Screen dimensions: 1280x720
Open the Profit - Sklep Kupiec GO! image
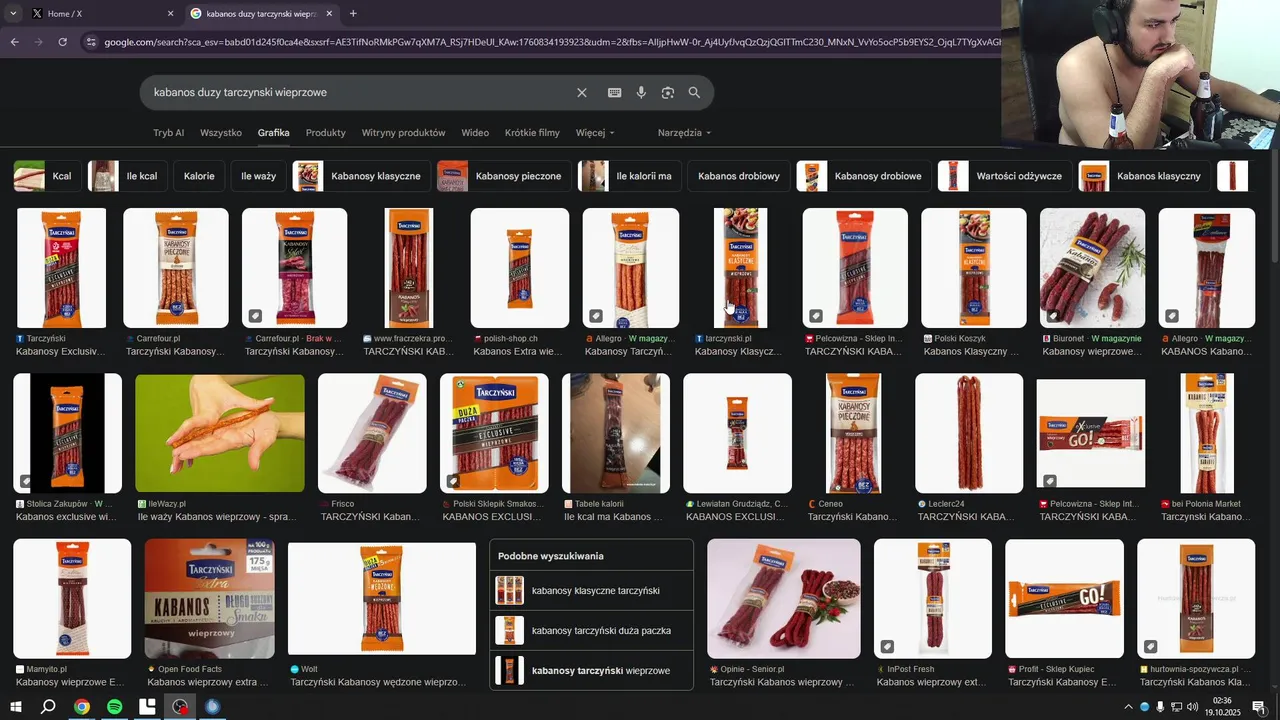pos(1064,598)
